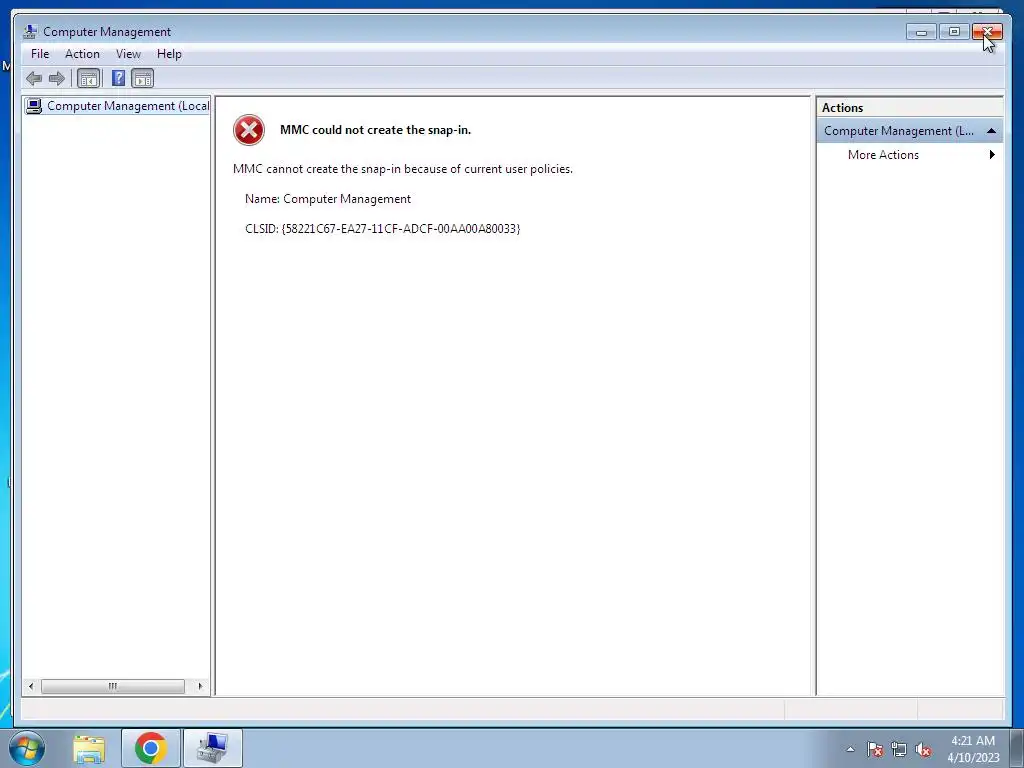
Task: Open the Help menu
Action: click(x=169, y=54)
